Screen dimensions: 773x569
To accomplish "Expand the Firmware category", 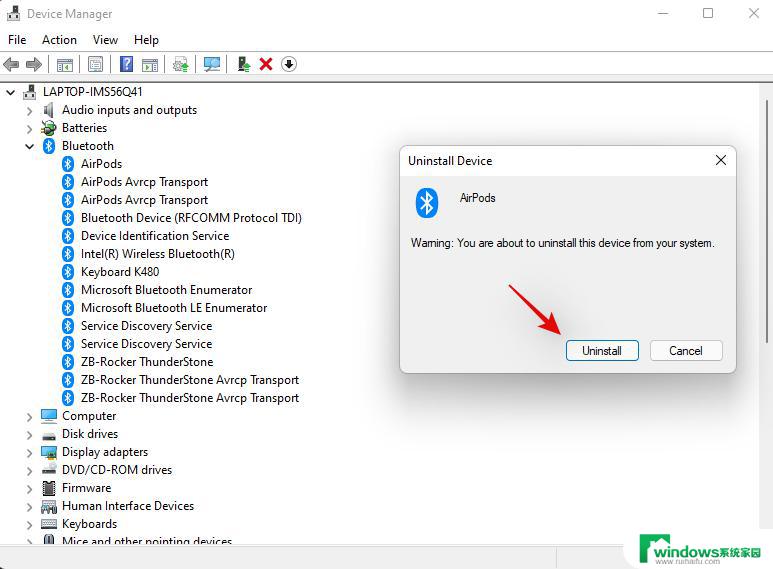I will (29, 489).
